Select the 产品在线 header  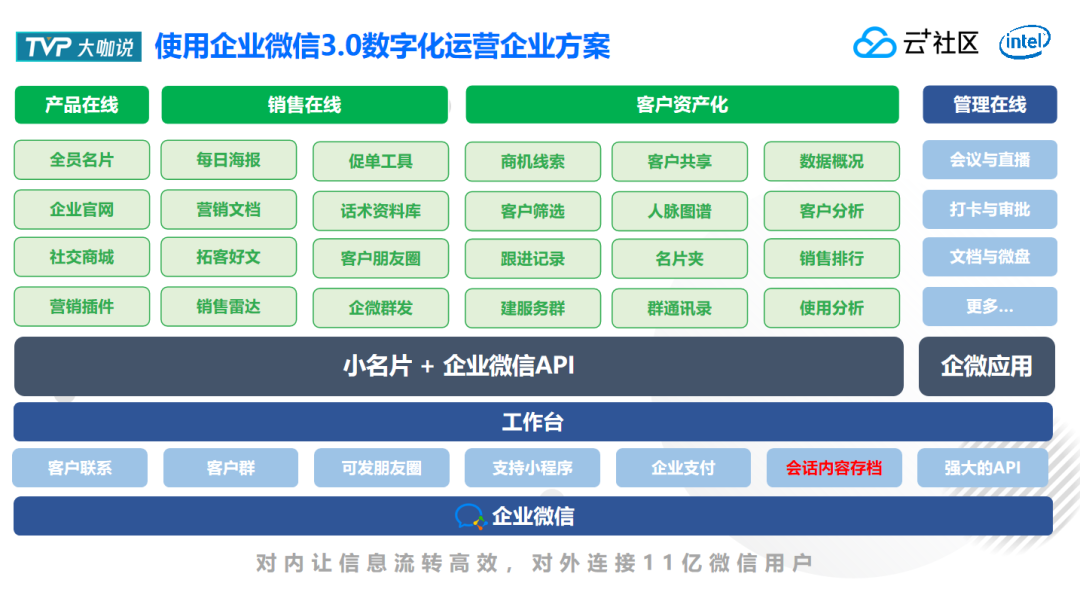(x=81, y=105)
